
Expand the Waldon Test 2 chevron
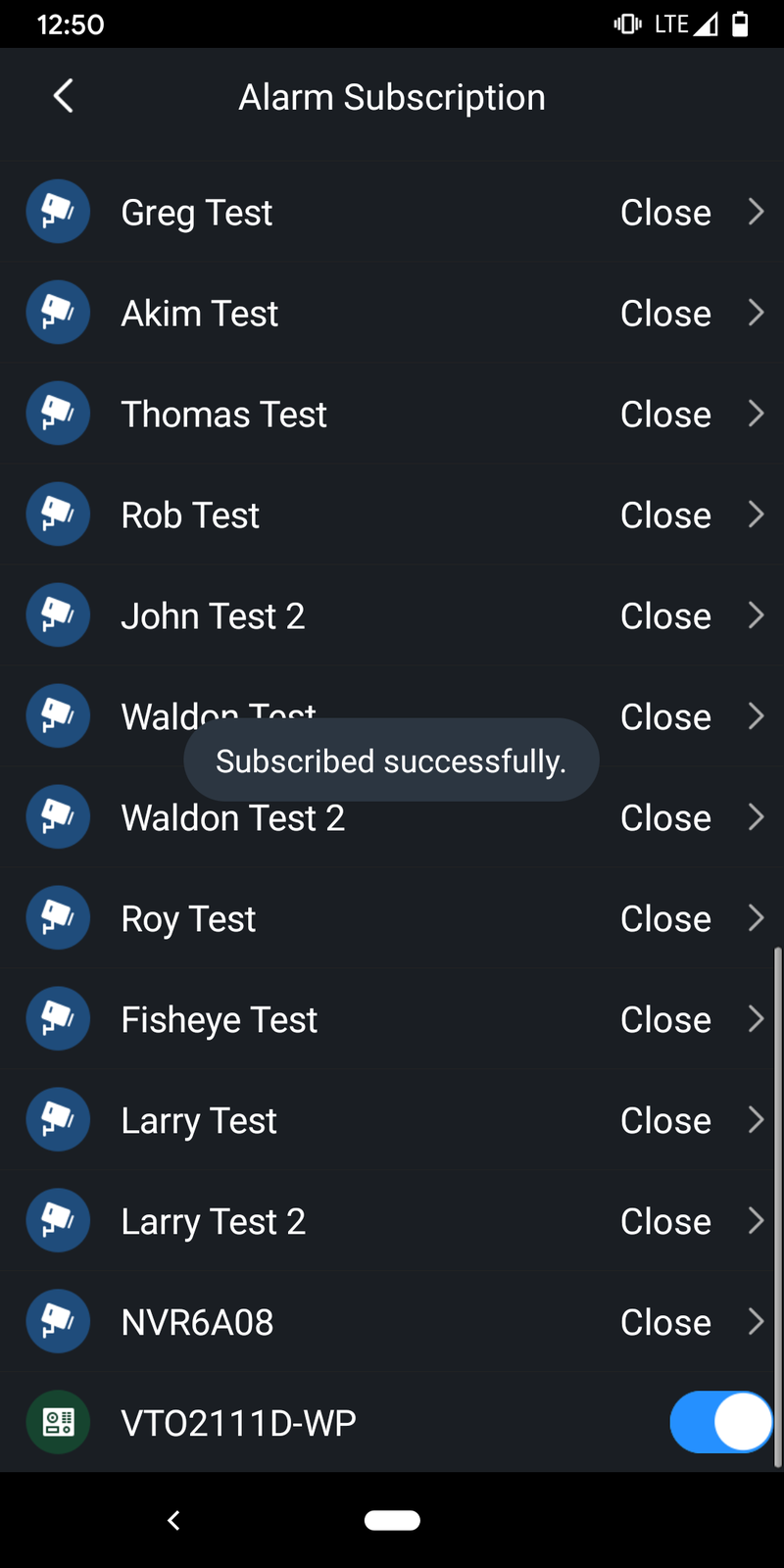pyautogui.click(x=756, y=817)
